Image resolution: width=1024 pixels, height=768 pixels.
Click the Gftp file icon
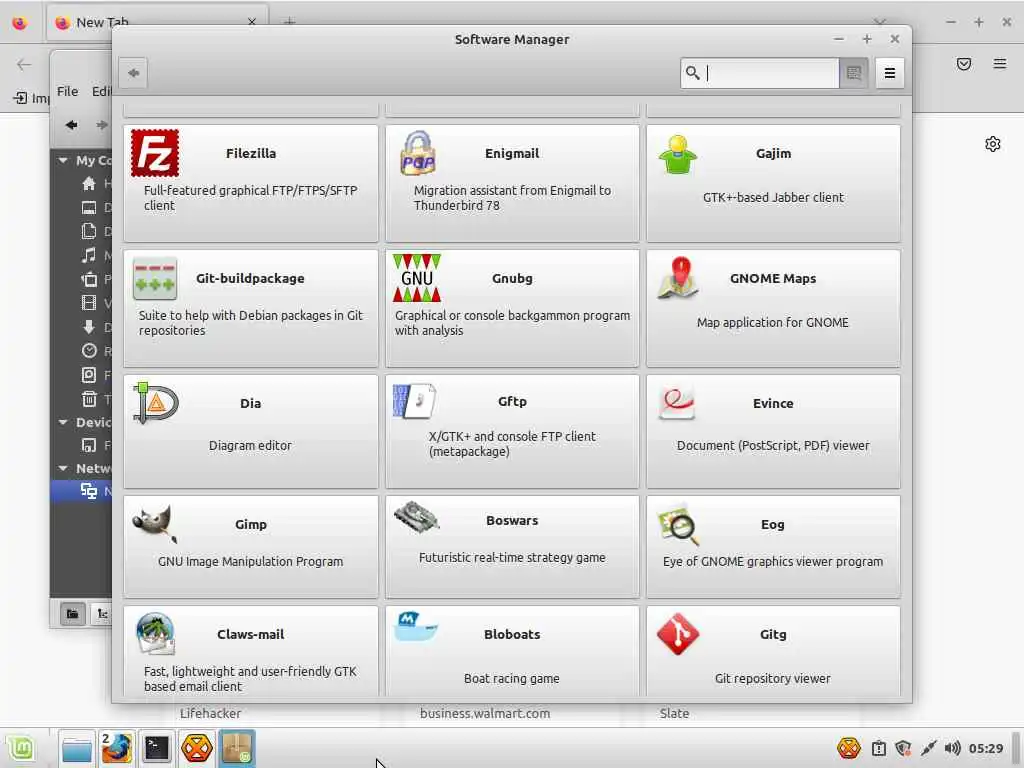415,401
